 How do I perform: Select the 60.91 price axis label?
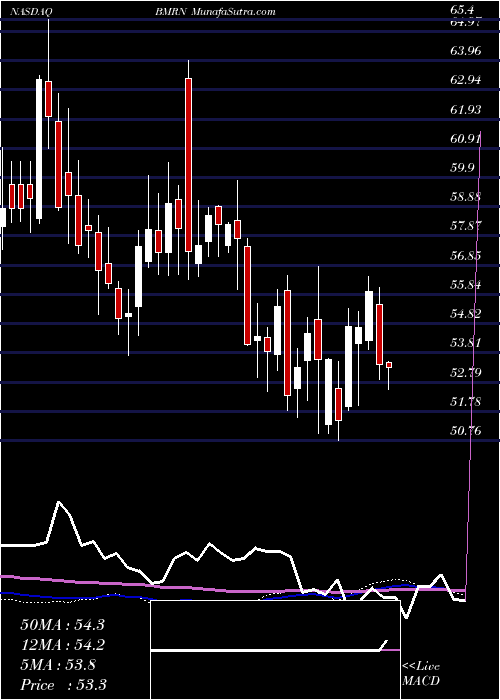466,139
